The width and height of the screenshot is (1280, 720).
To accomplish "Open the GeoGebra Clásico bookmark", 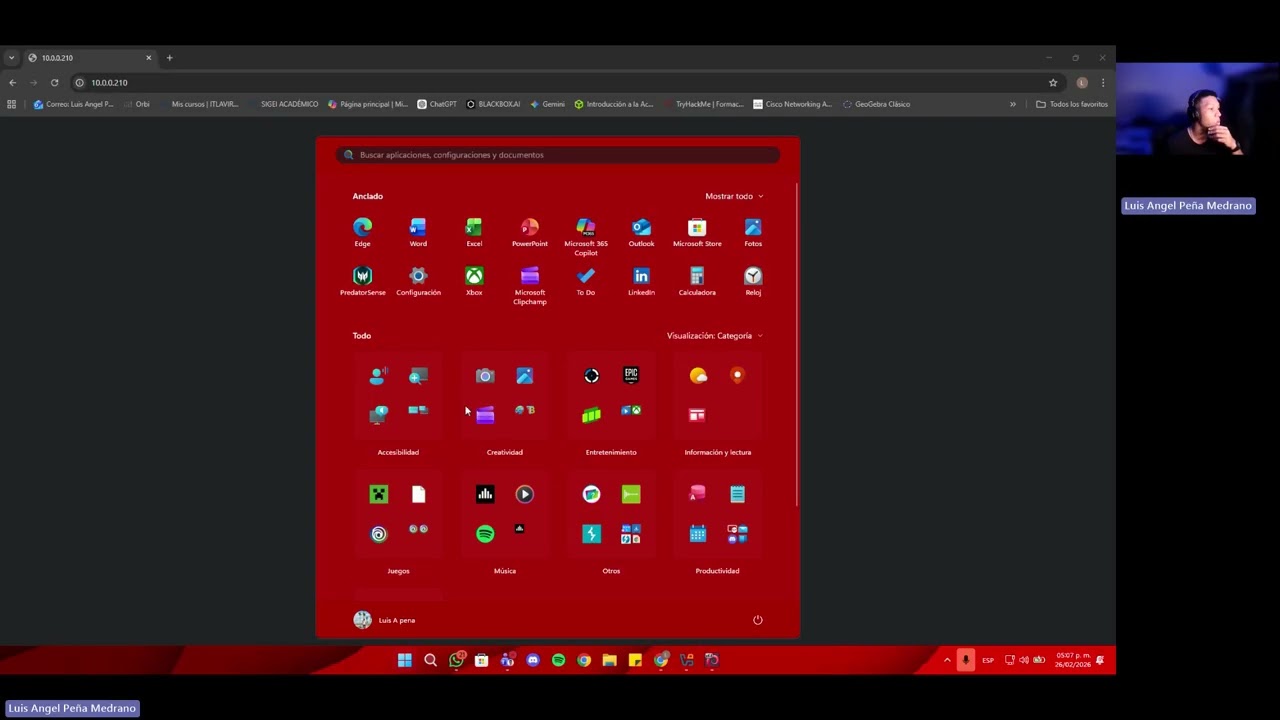I will (876, 104).
